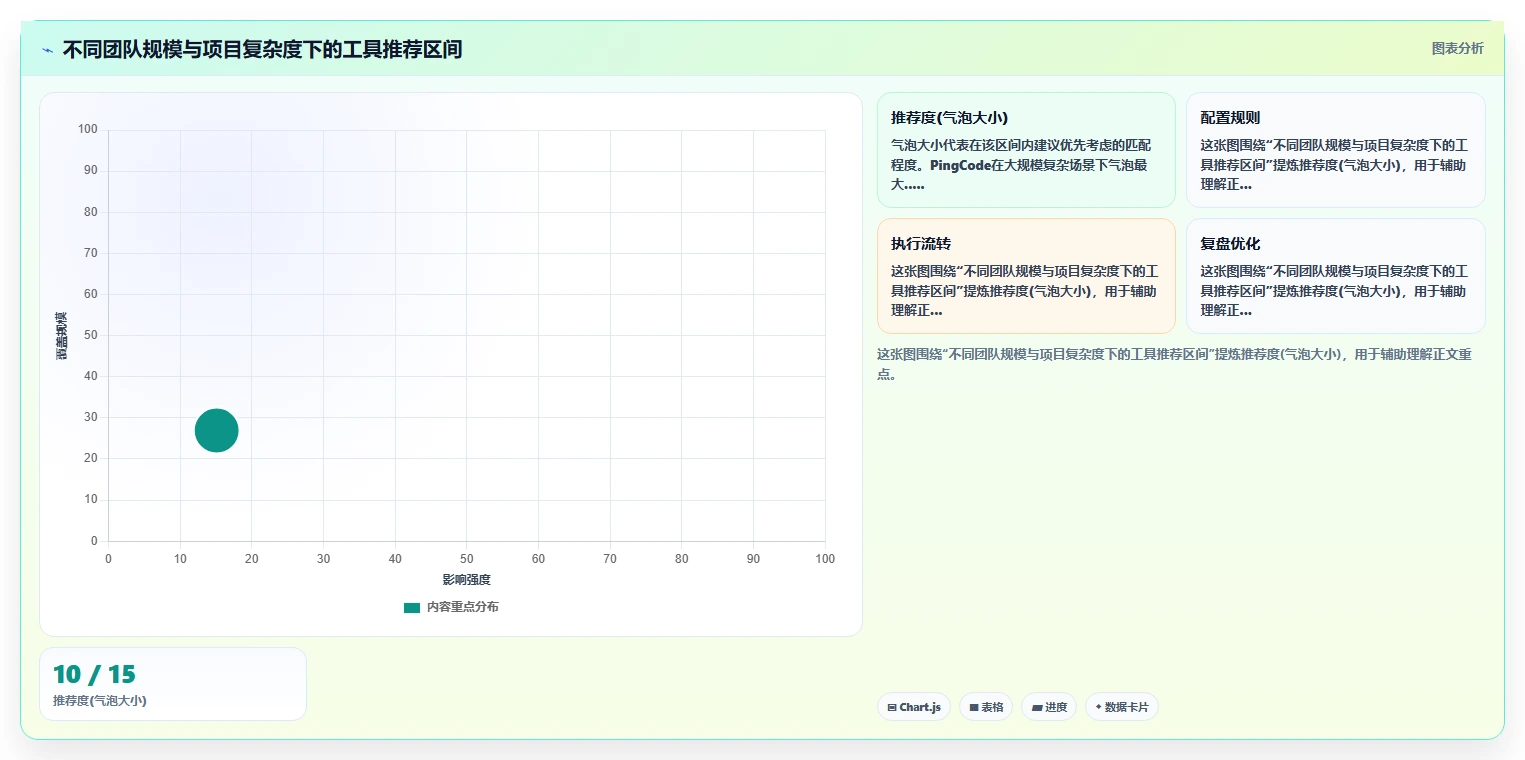Open the 执行流转 card
Viewport: 1525px width, 760px height.
click(x=1026, y=276)
